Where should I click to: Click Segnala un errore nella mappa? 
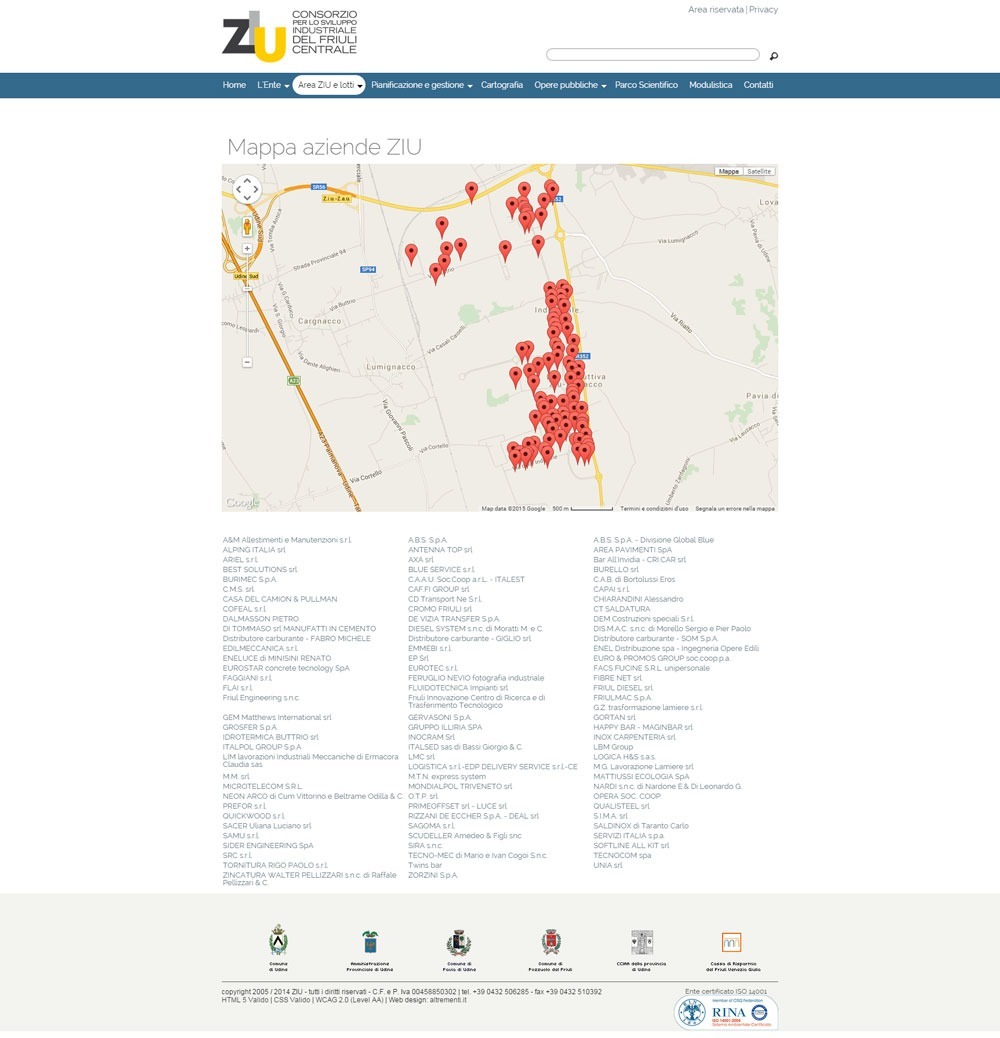click(x=735, y=508)
